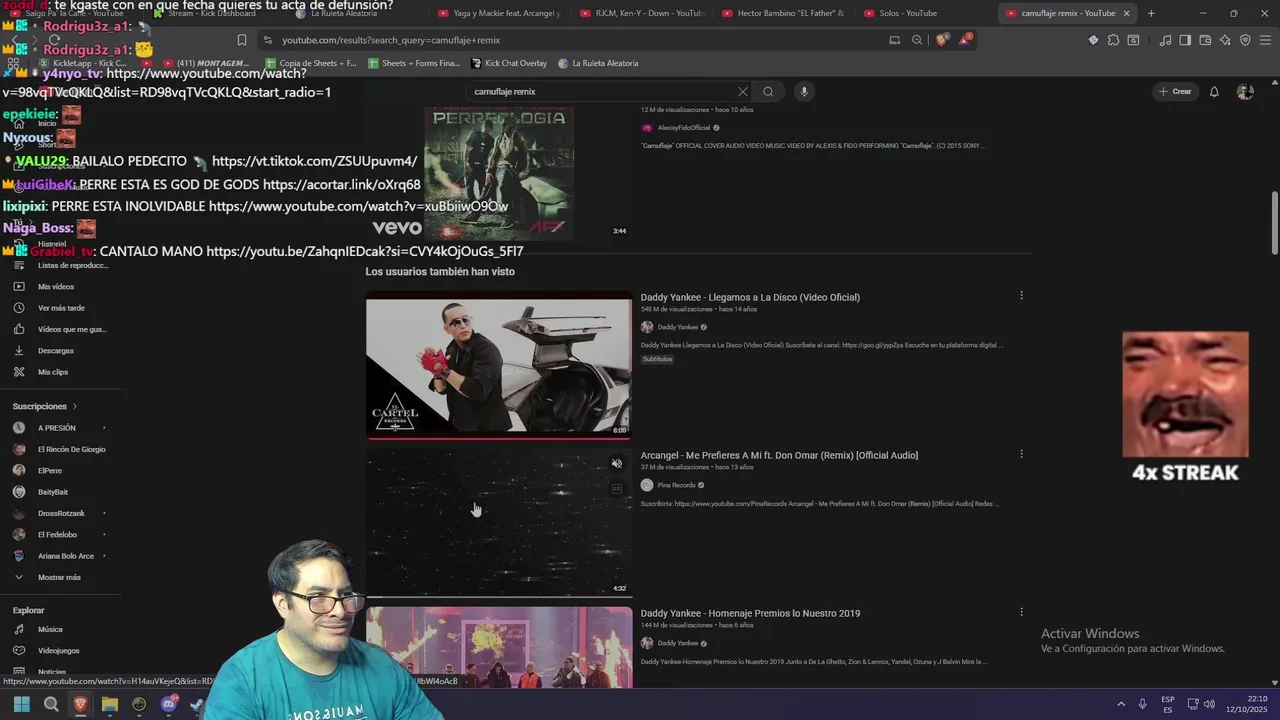Image resolution: width=1280 pixels, height=720 pixels.
Task: Expand the Suscripciones section chevron
Action: [x=74, y=407]
